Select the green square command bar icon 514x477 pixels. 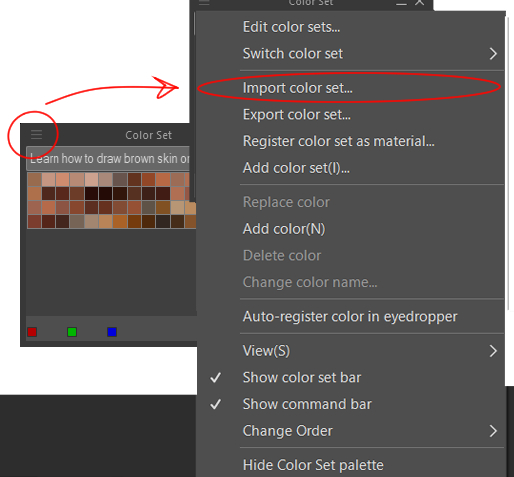(72, 332)
